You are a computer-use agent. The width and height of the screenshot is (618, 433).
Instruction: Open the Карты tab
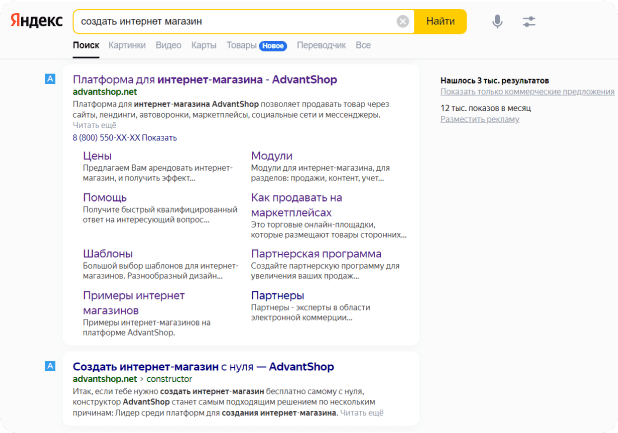tap(204, 45)
